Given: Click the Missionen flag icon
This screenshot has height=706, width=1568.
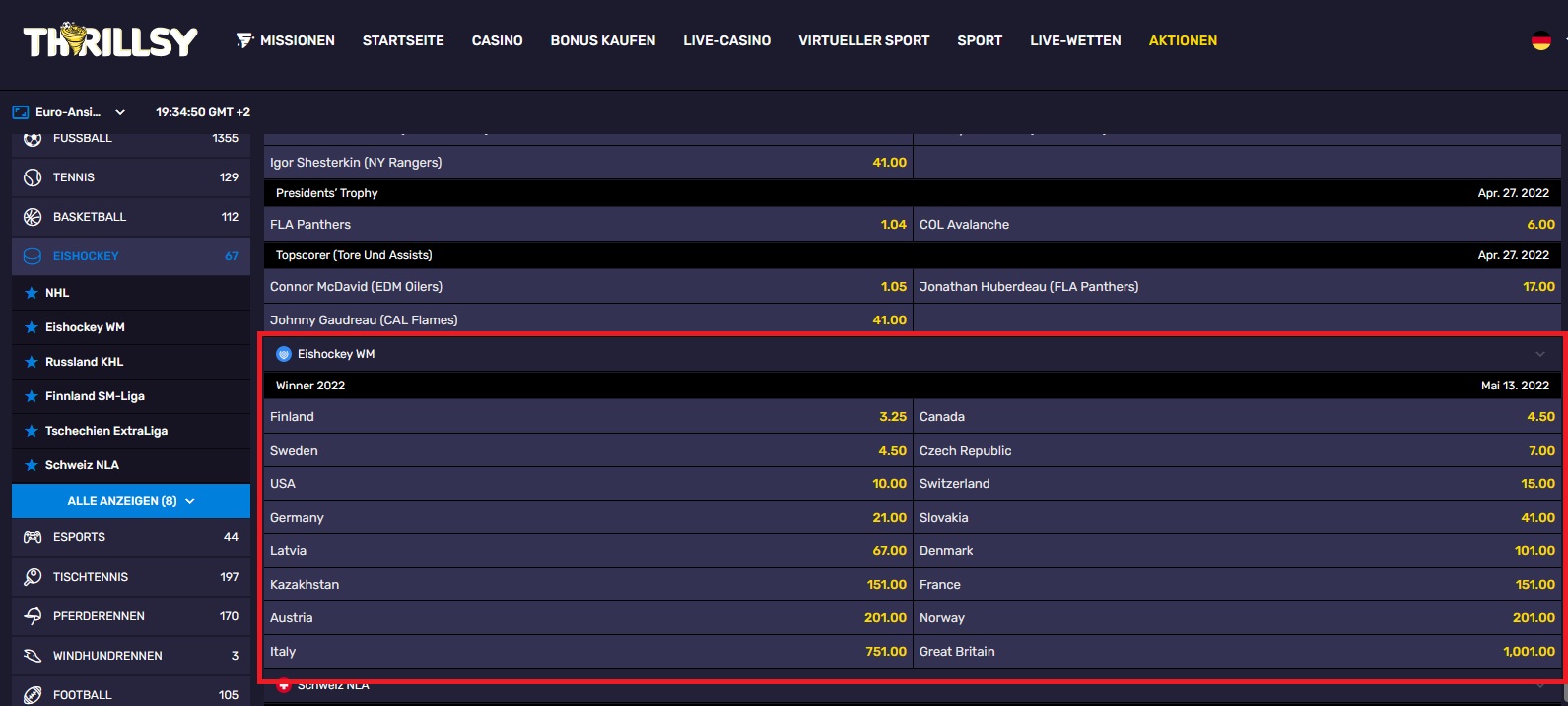Looking at the screenshot, I should (244, 40).
